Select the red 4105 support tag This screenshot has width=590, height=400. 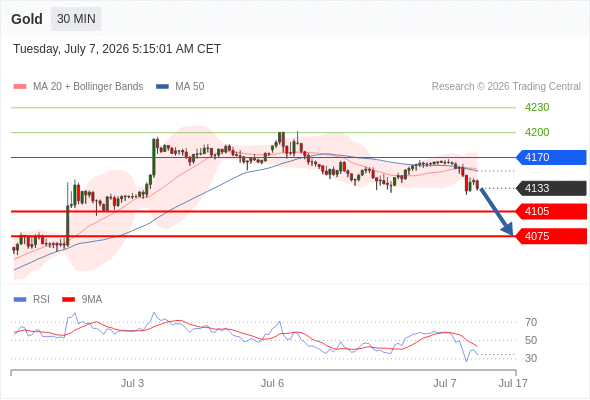551,211
